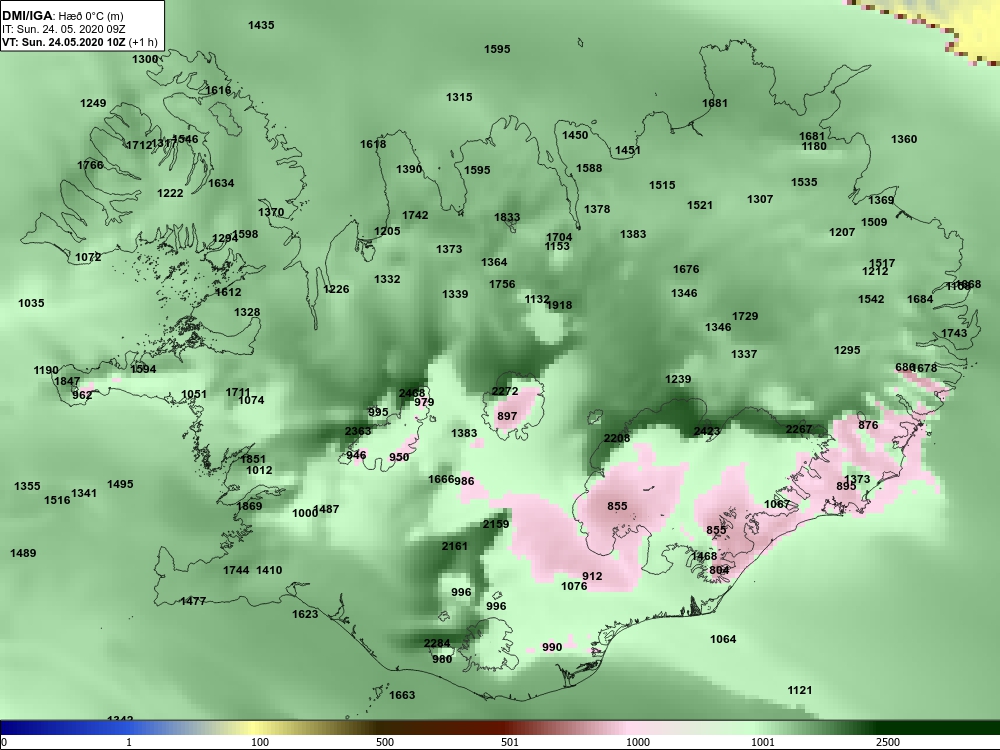Click the value 912
1000x750 pixels.
click(592, 576)
